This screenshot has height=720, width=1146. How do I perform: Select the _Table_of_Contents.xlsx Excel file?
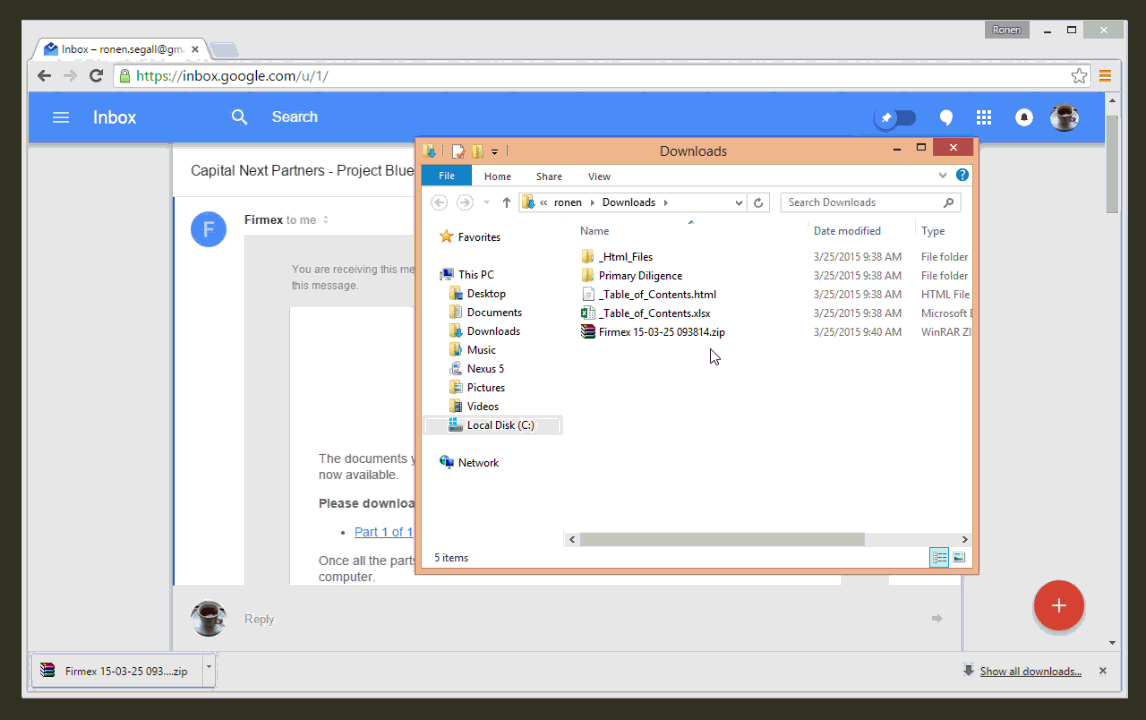coord(652,312)
